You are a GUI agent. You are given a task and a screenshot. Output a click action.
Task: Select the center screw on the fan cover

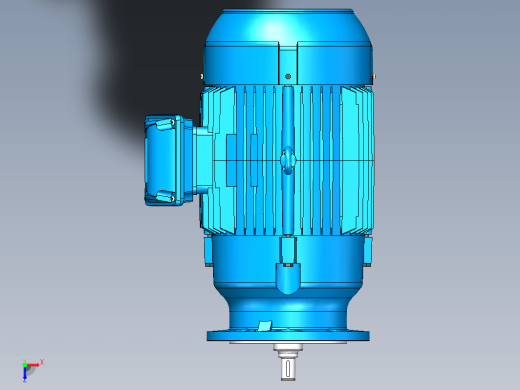(288, 76)
